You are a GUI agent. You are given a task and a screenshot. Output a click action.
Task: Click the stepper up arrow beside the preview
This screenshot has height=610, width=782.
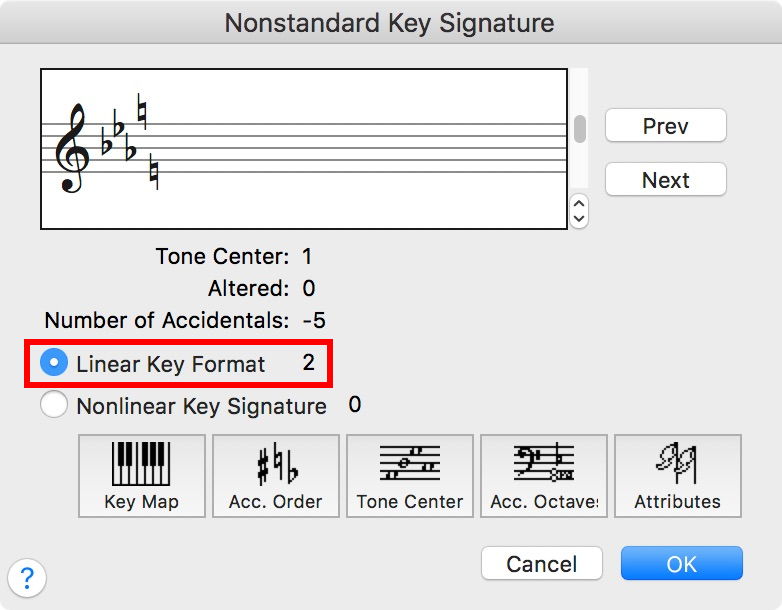point(579,204)
